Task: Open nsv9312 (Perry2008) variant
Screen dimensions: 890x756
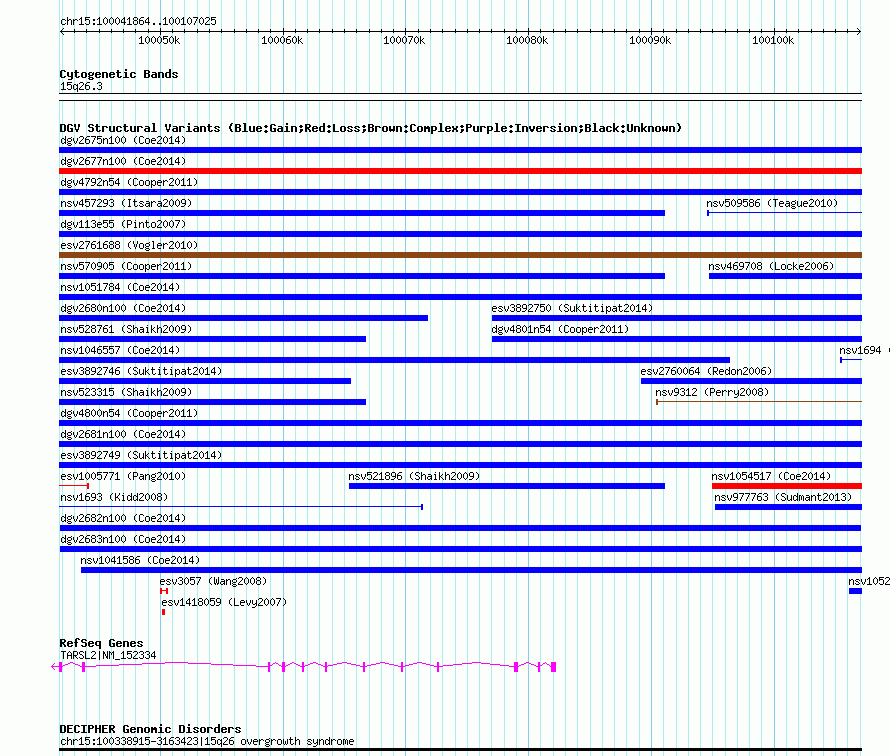Action: click(712, 392)
